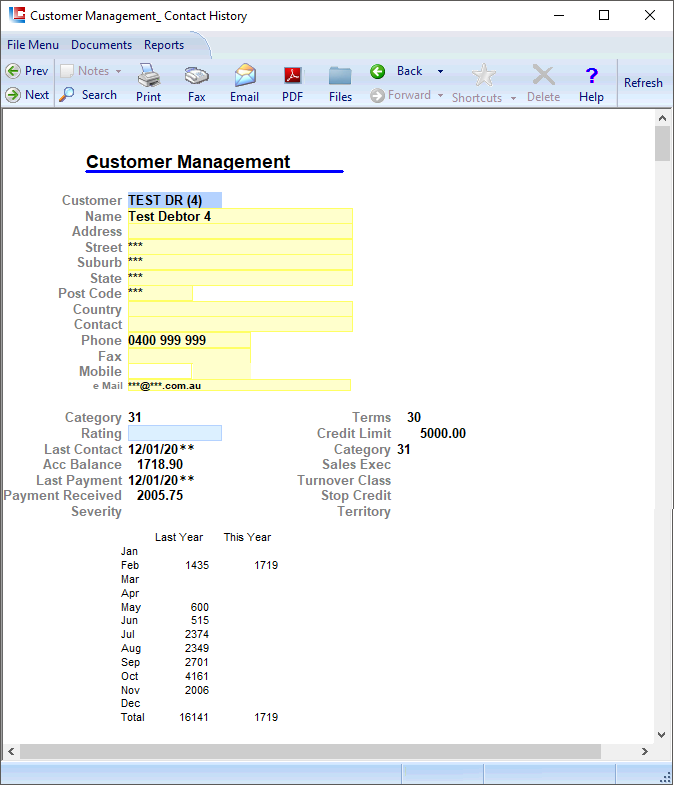Navigate Back with the green arrow

coord(378,71)
